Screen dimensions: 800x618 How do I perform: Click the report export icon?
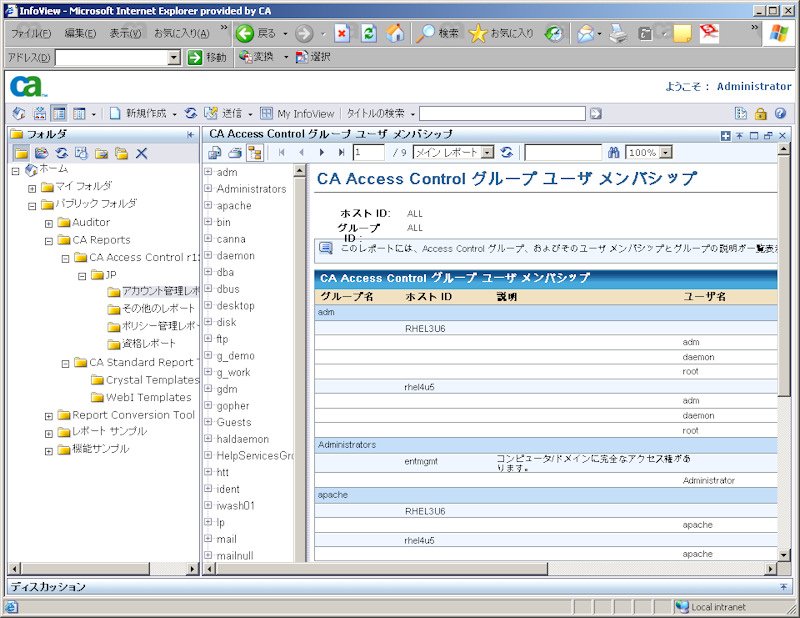214,152
